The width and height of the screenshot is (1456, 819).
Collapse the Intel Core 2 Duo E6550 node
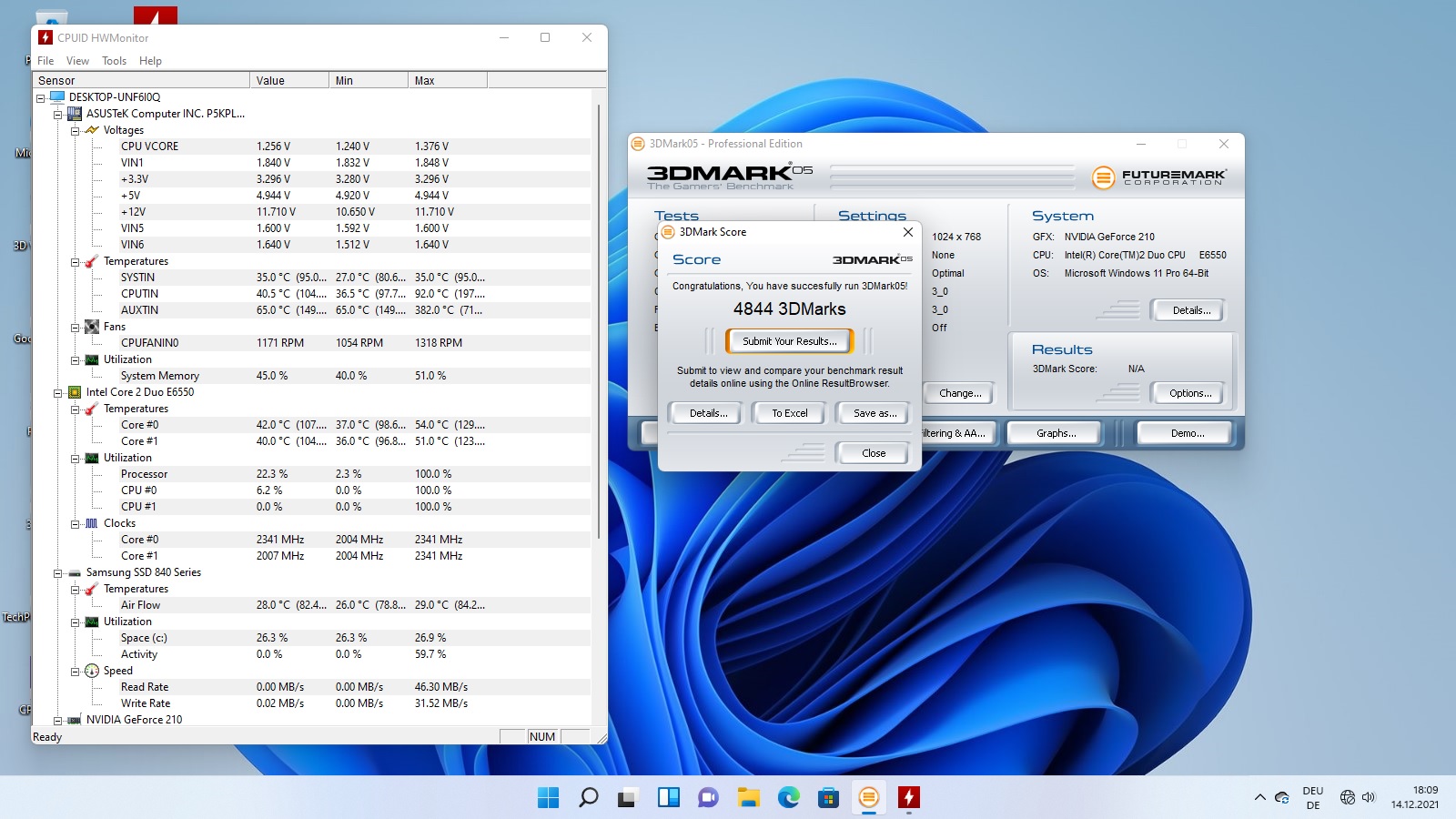[57, 393]
